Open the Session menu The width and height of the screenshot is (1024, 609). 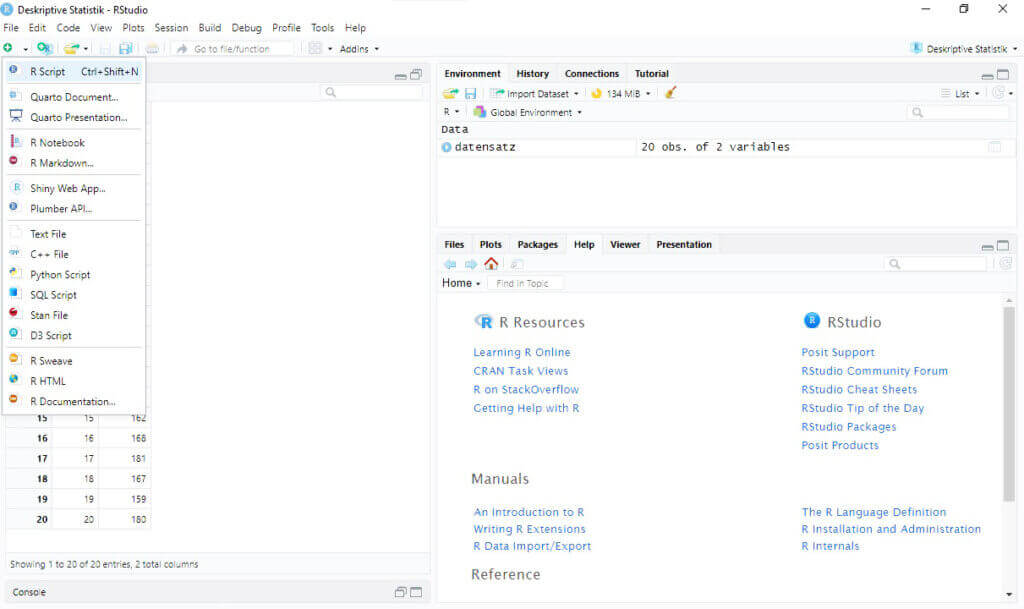171,27
